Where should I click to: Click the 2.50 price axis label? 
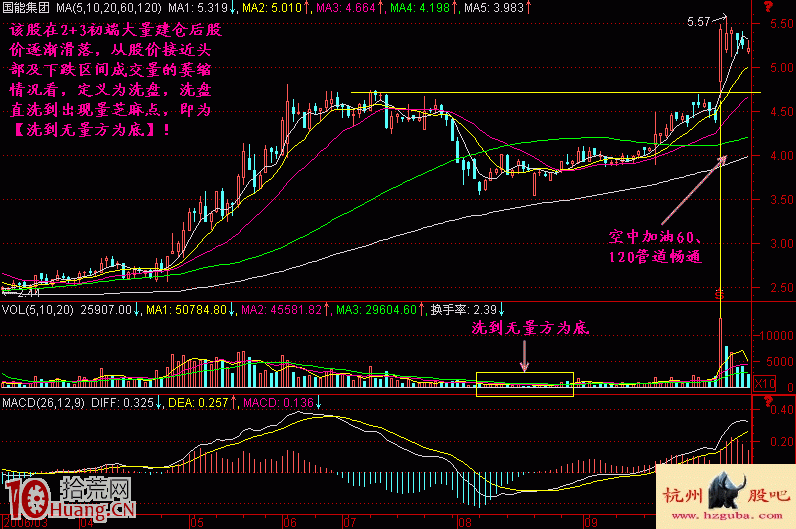[x=781, y=288]
